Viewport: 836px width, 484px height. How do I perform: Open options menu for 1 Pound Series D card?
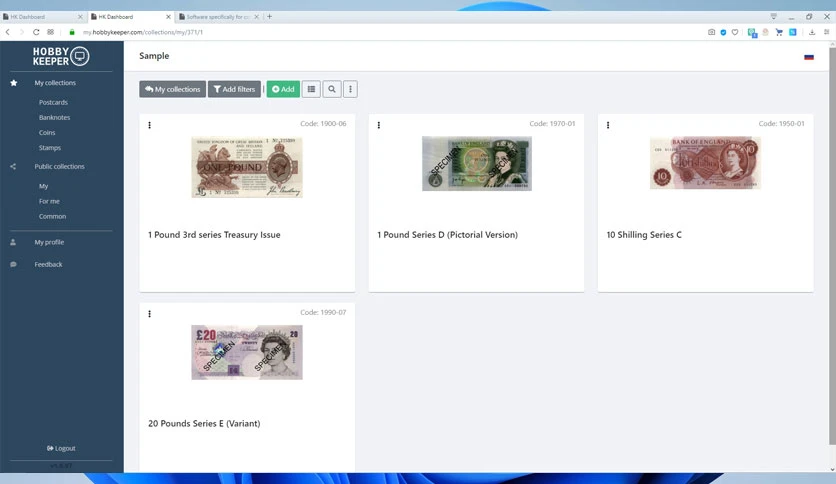click(379, 125)
